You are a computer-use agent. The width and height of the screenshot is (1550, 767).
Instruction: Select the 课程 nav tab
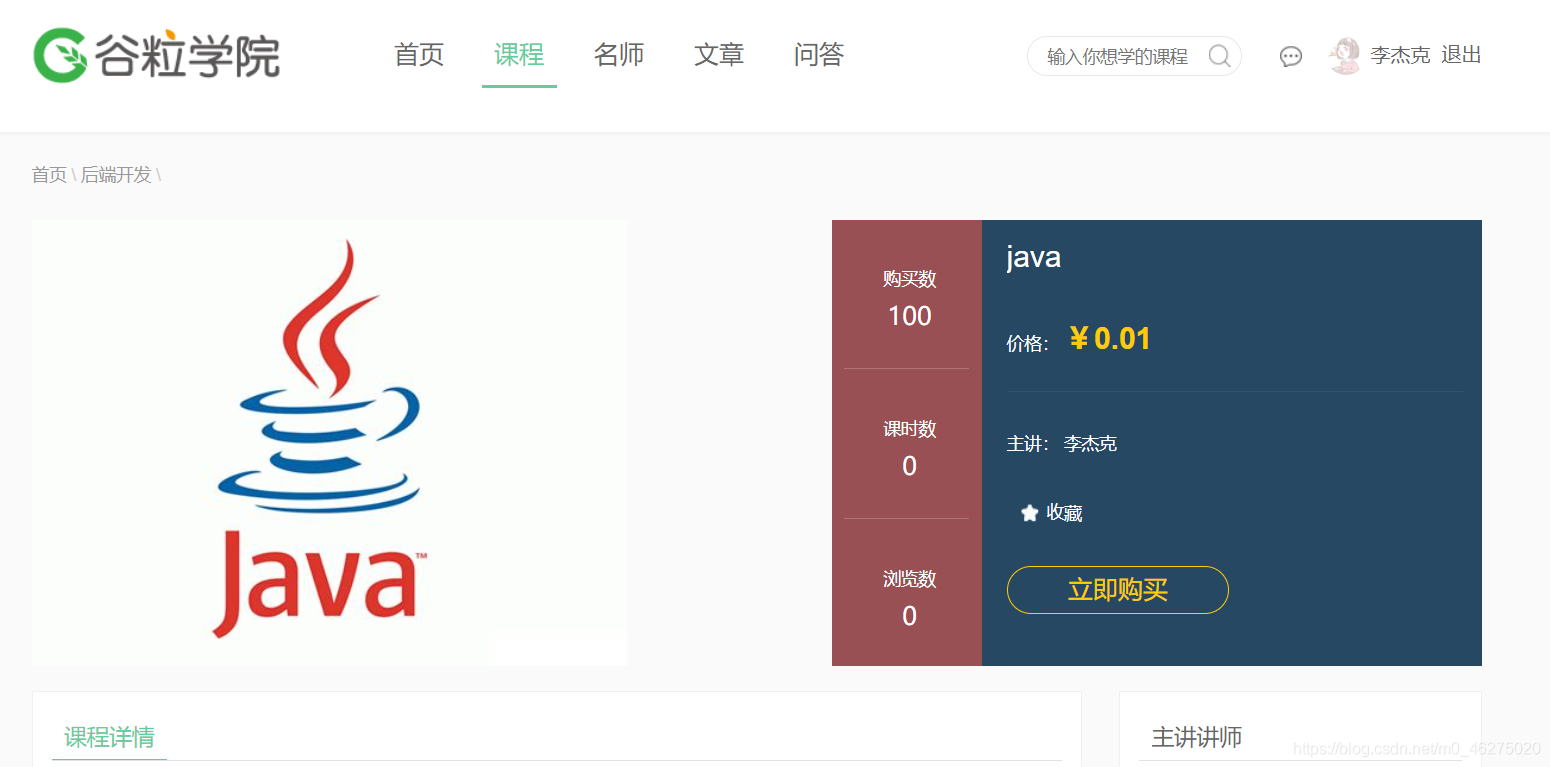519,55
